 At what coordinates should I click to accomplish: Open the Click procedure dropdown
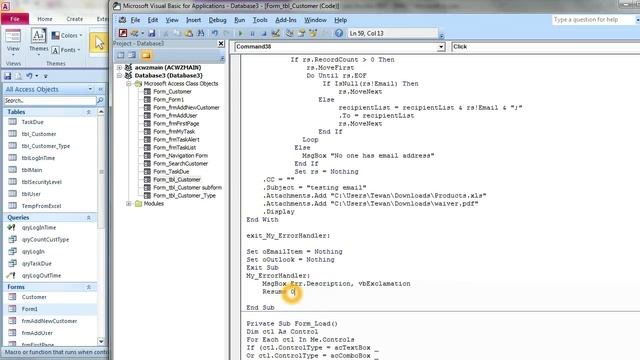pos(546,47)
